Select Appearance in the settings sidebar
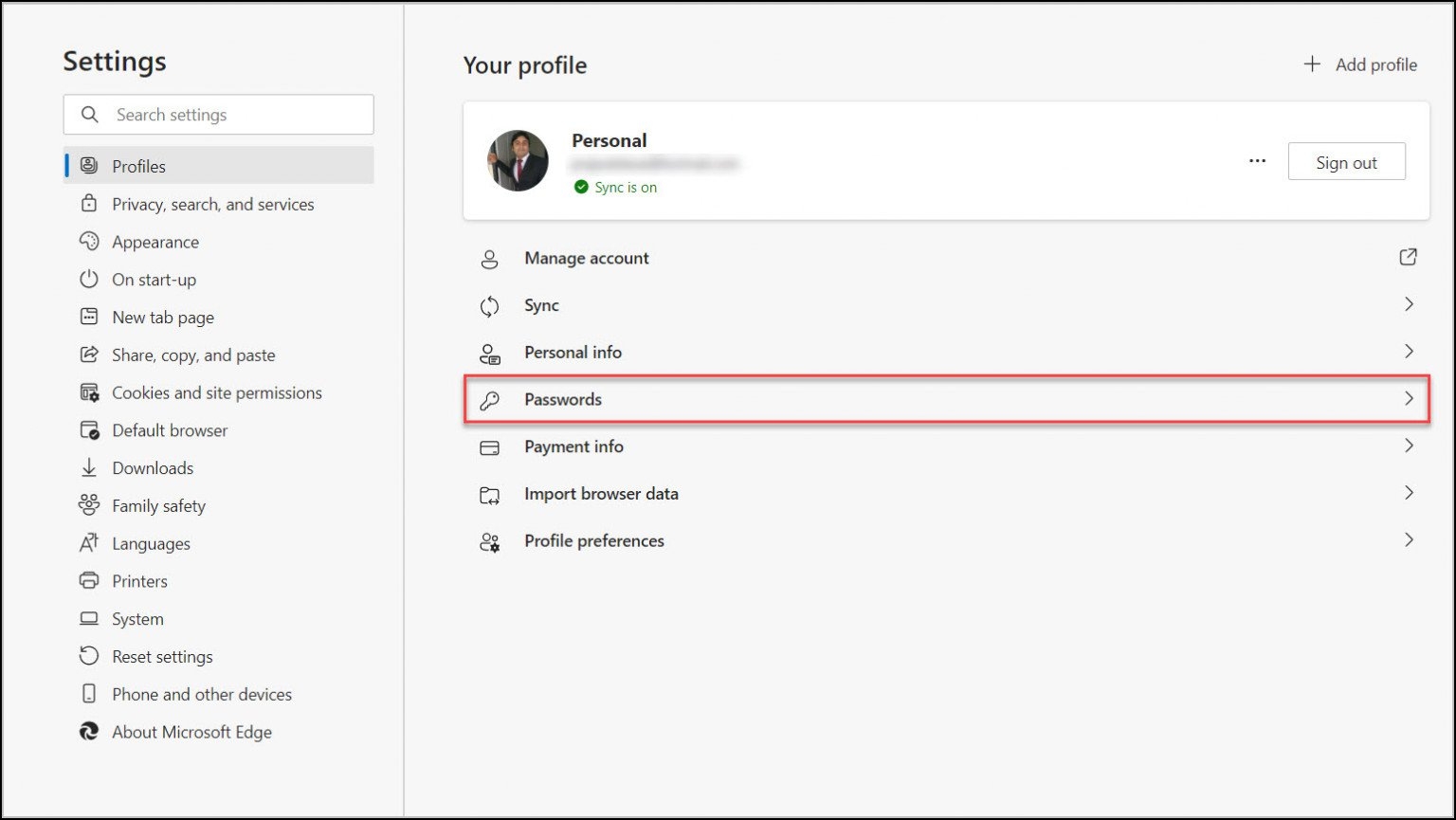This screenshot has height=820, width=1456. point(155,242)
